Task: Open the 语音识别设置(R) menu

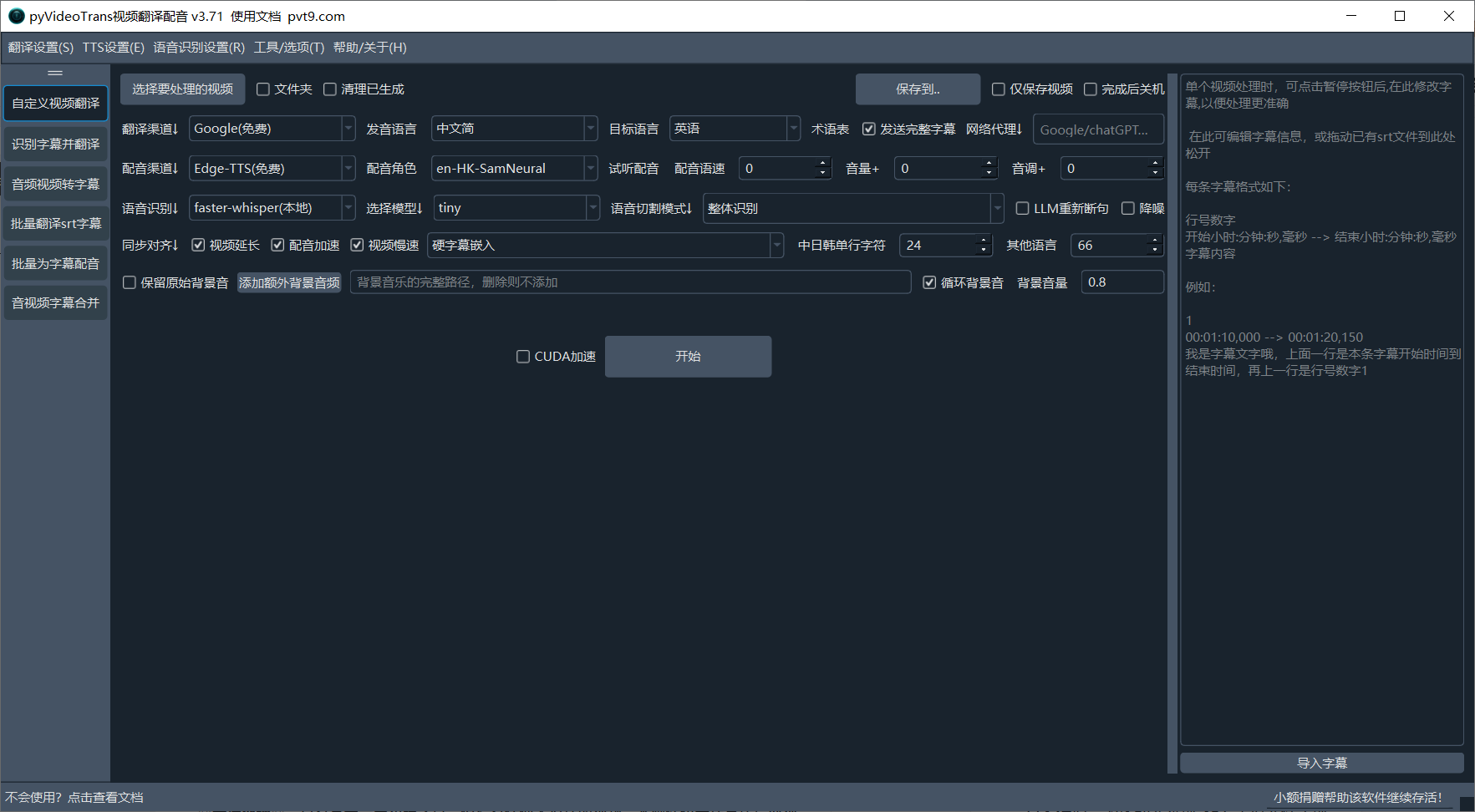Action: [x=199, y=48]
